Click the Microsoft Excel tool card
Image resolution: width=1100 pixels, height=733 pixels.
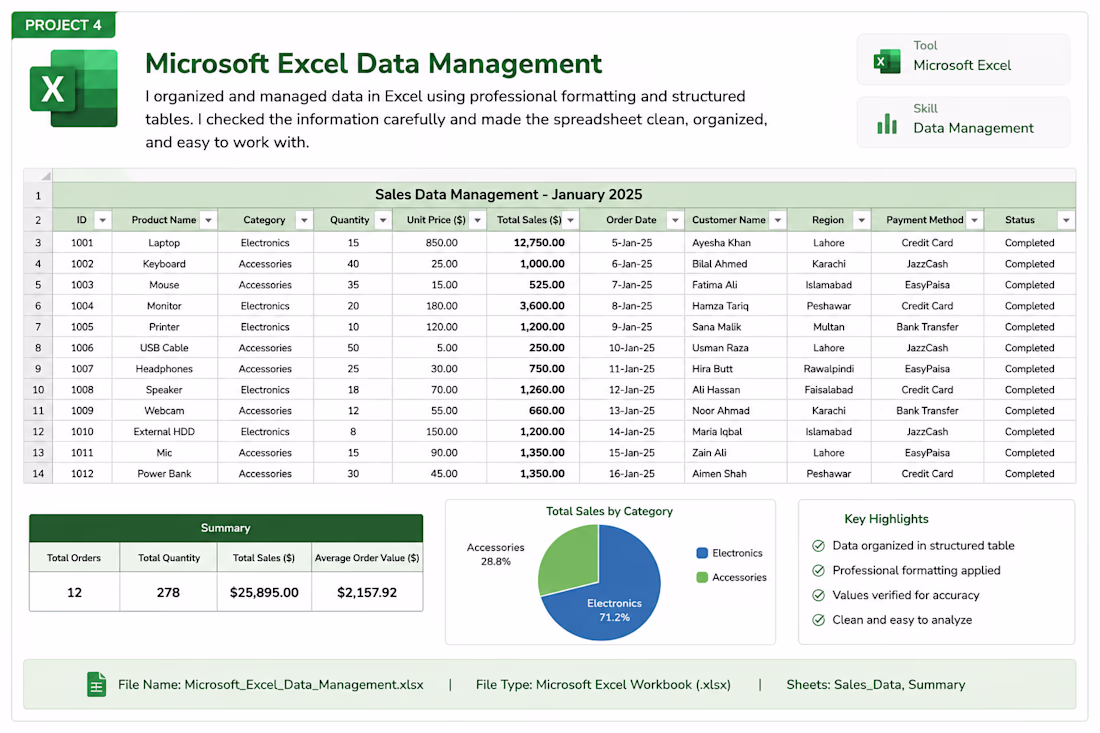coord(963,60)
